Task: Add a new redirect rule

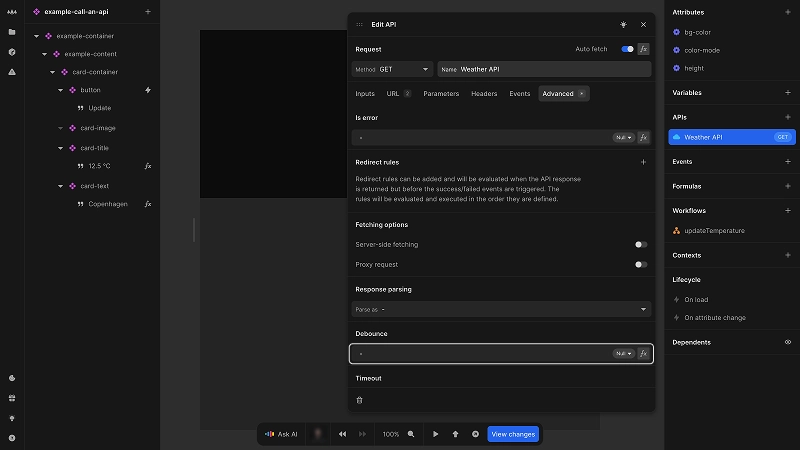Action: coord(643,162)
